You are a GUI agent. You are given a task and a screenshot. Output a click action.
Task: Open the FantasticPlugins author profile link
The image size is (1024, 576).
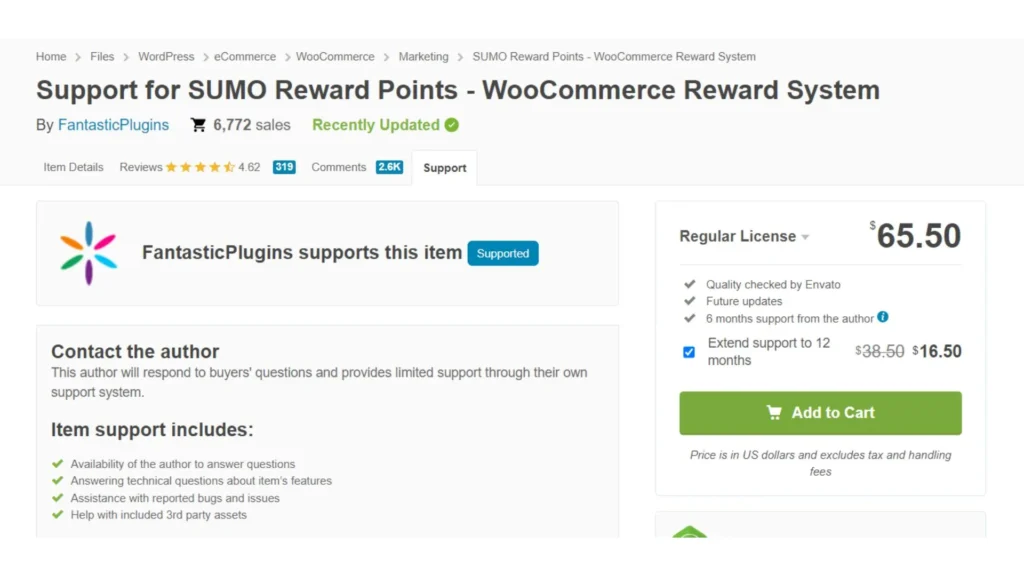113,124
